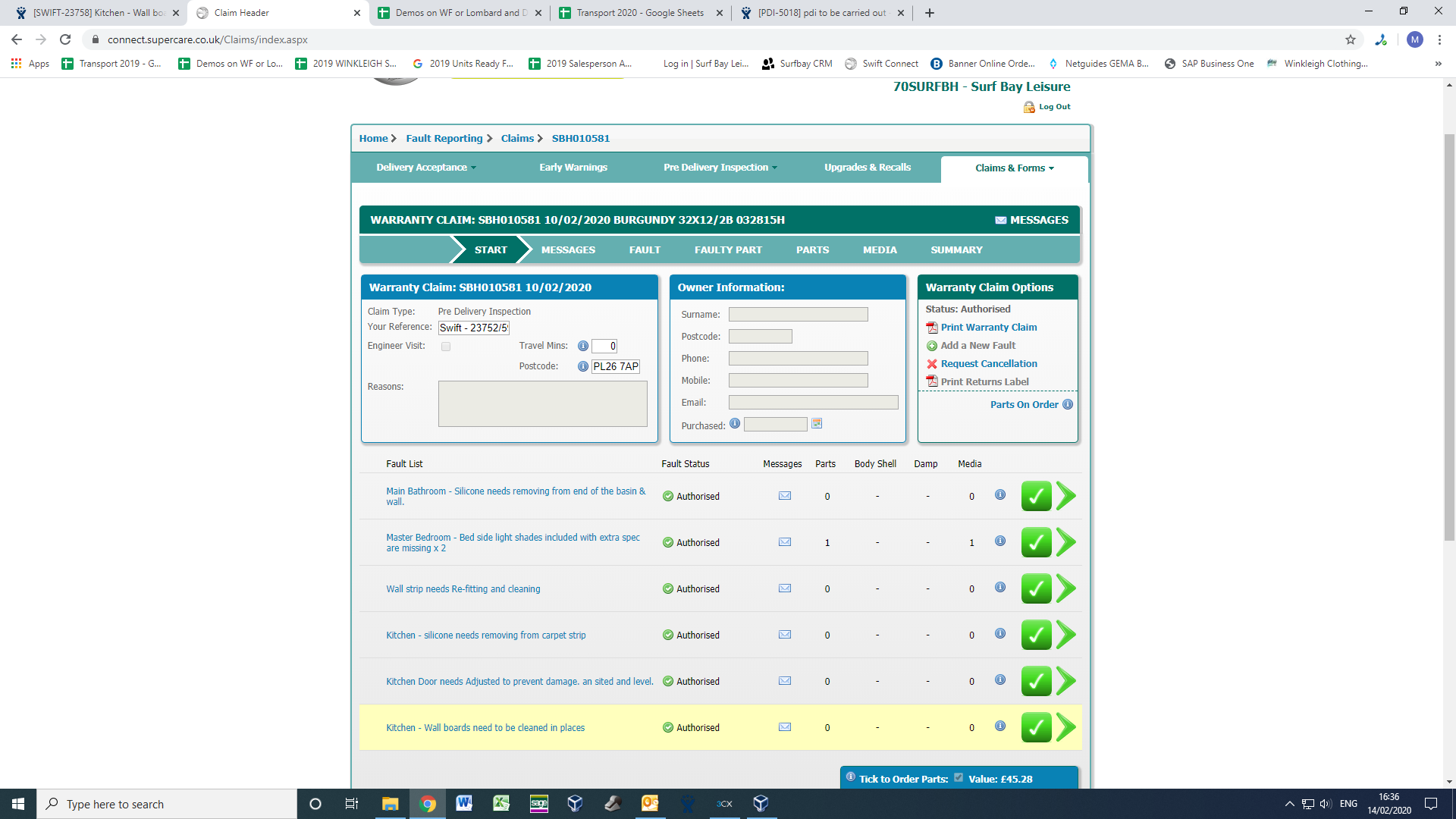Click the Print Warranty Claim link

tap(988, 328)
